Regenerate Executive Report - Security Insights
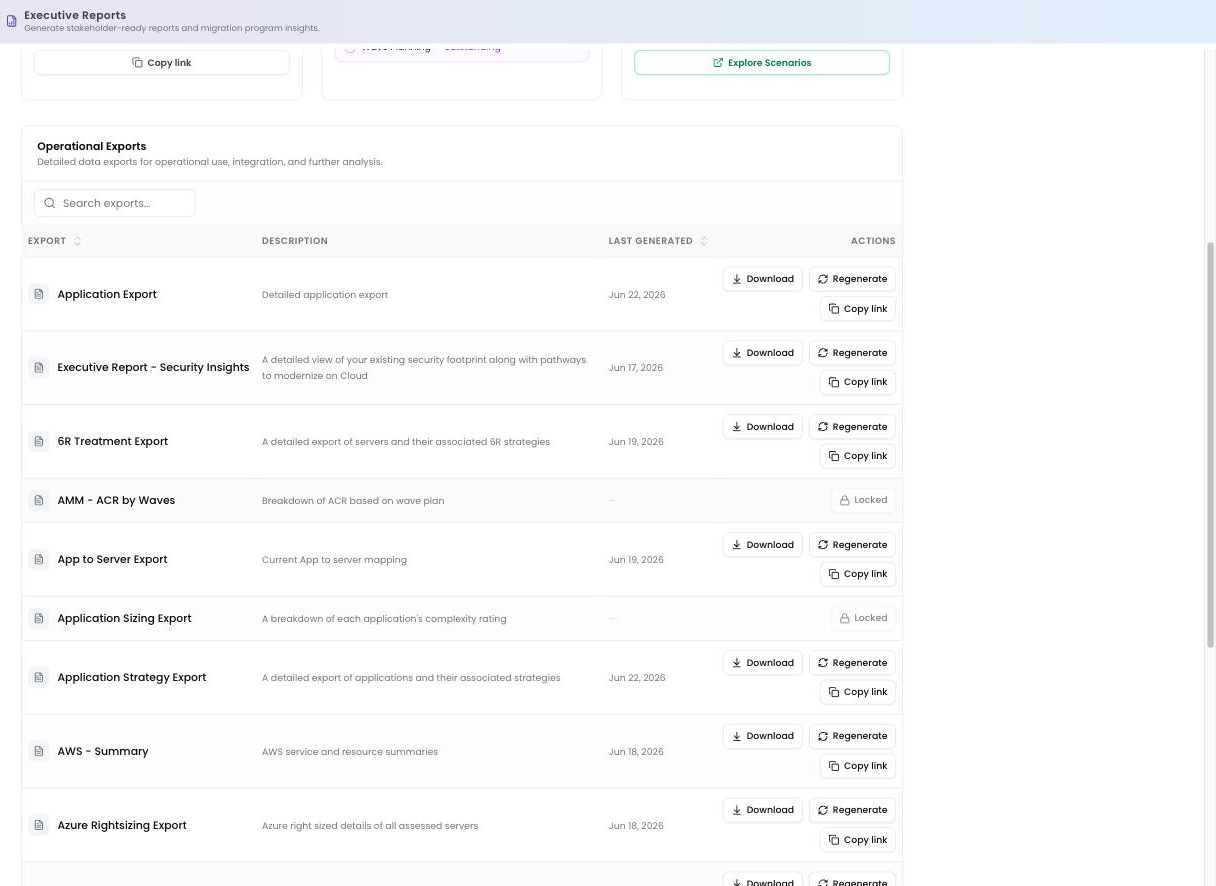1216x886 pixels. pyautogui.click(x=852, y=353)
